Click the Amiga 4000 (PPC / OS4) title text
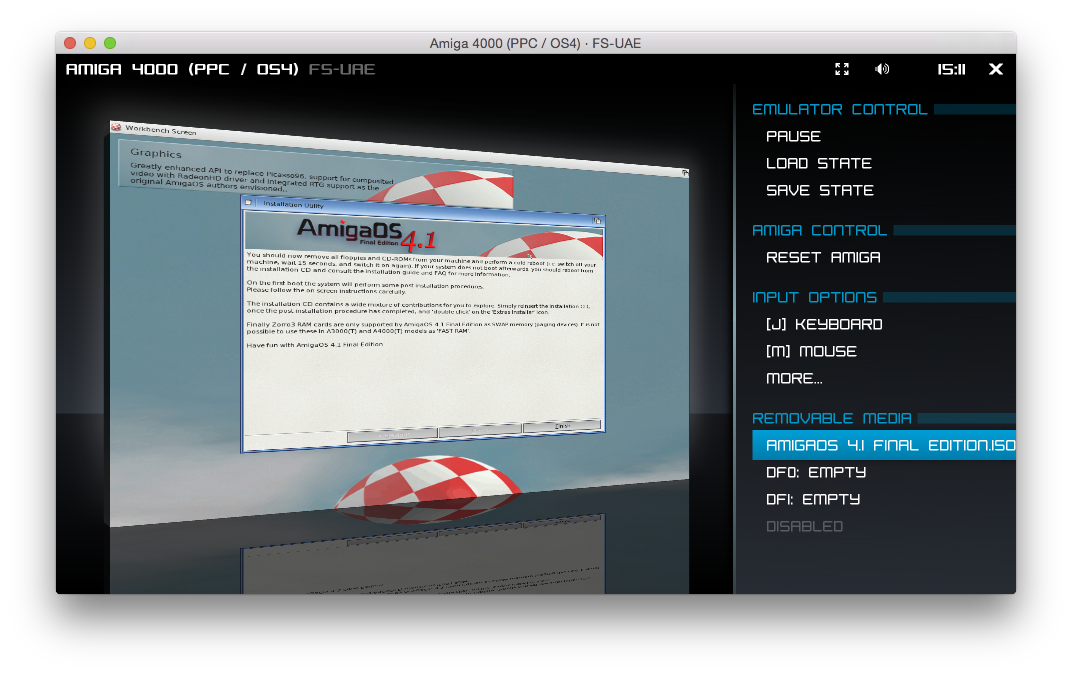Viewport: 1072px width, 674px height. pyautogui.click(x=182, y=69)
